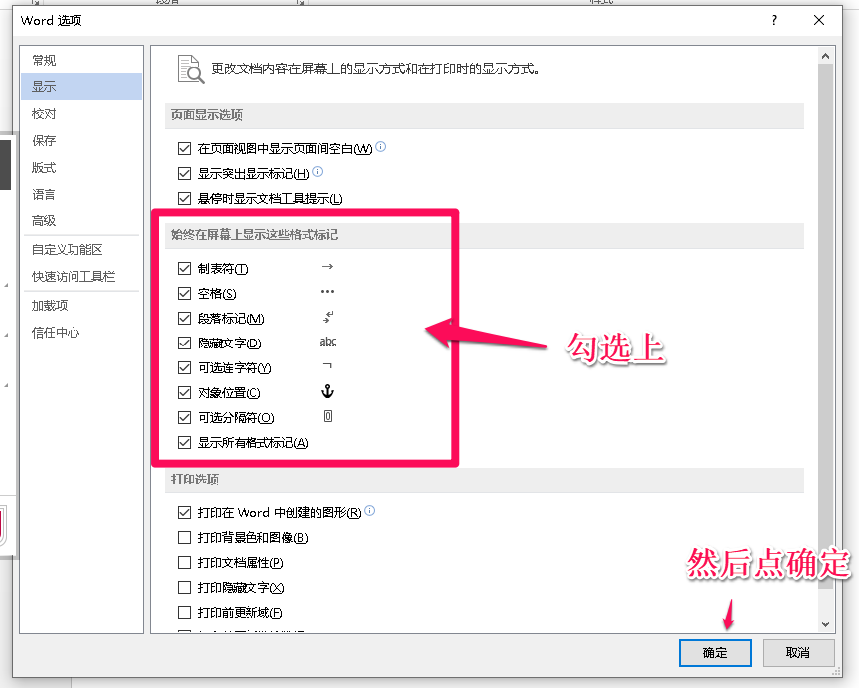Click the 取消 button
The width and height of the screenshot is (860, 688).
point(798,653)
